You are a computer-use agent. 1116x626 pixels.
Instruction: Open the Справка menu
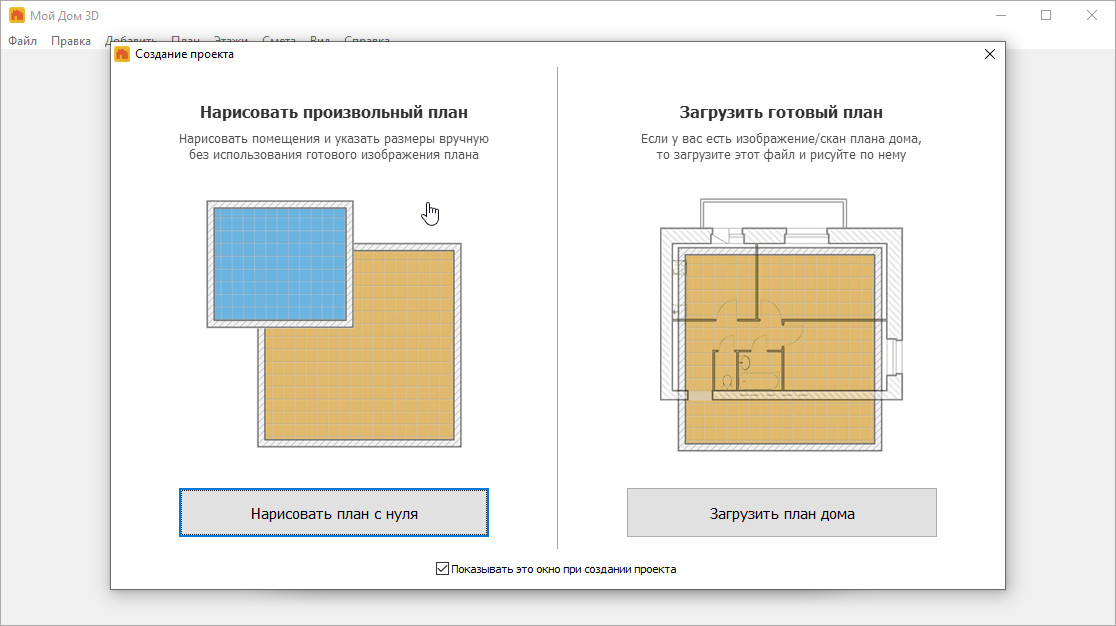367,41
